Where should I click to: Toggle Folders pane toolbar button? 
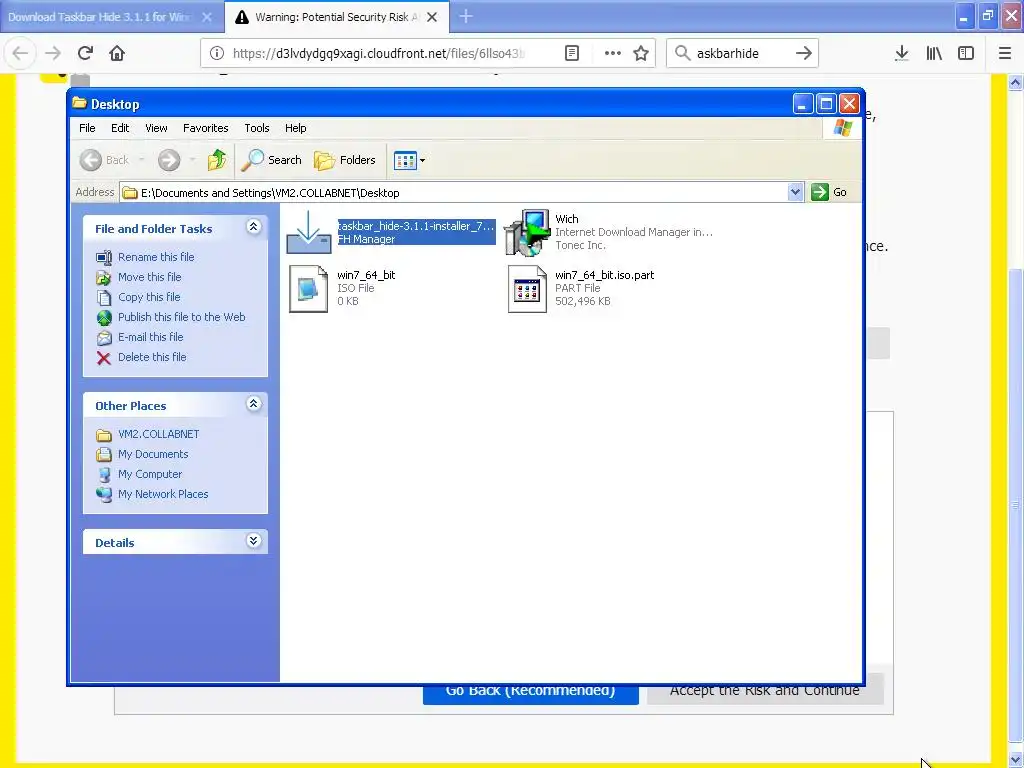(345, 160)
